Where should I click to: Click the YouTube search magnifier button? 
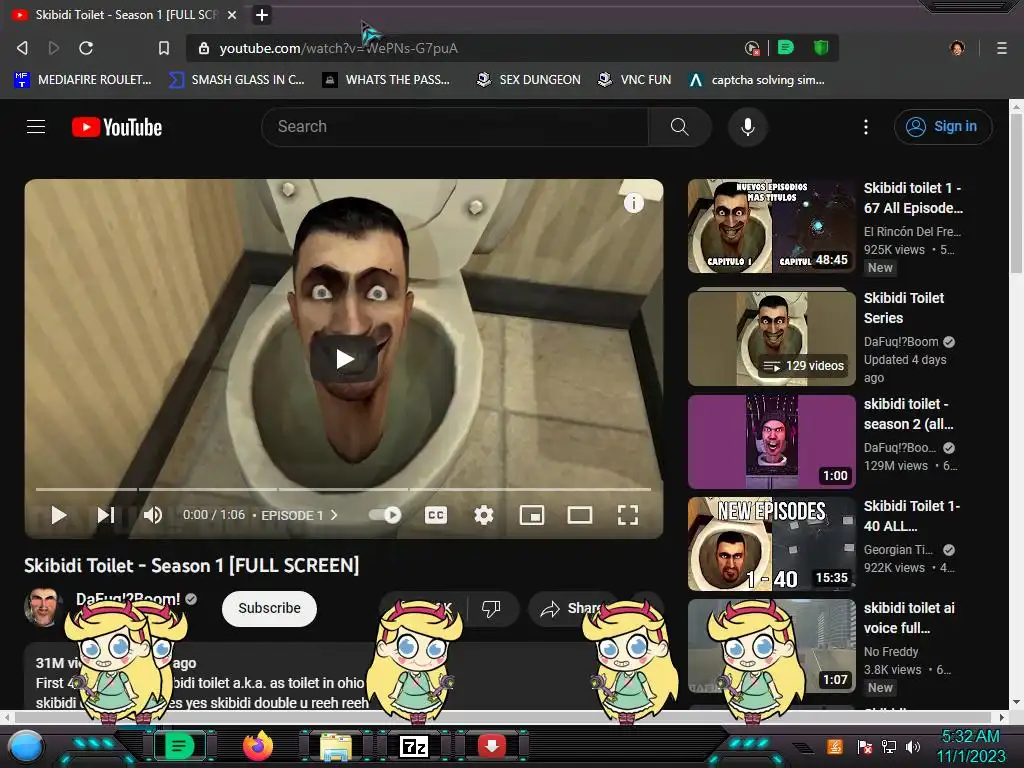[679, 127]
